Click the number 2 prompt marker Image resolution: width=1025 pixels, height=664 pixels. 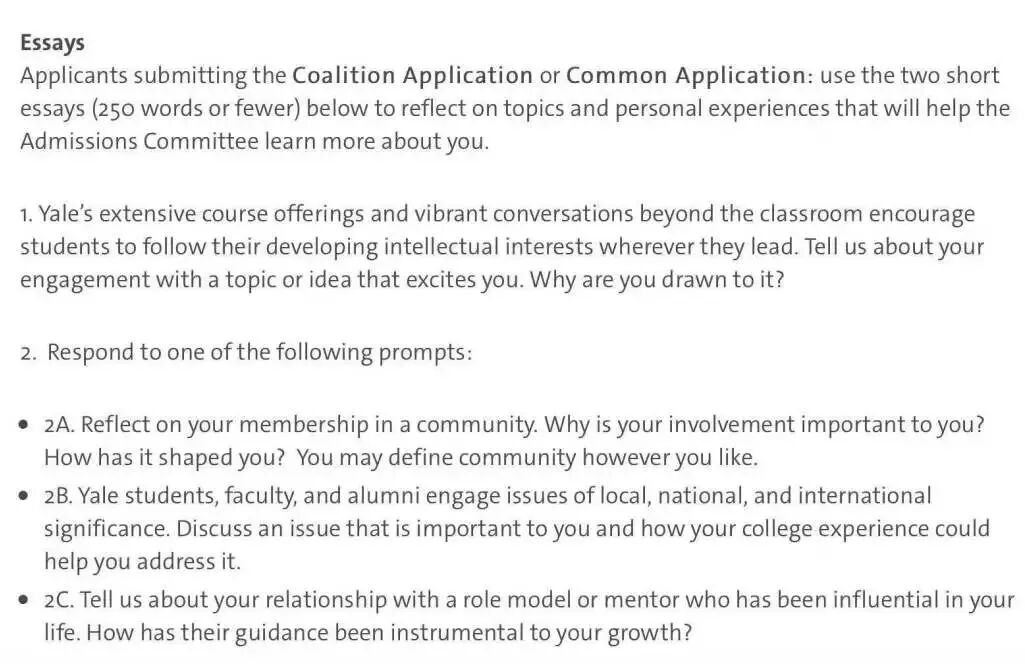[27, 353]
